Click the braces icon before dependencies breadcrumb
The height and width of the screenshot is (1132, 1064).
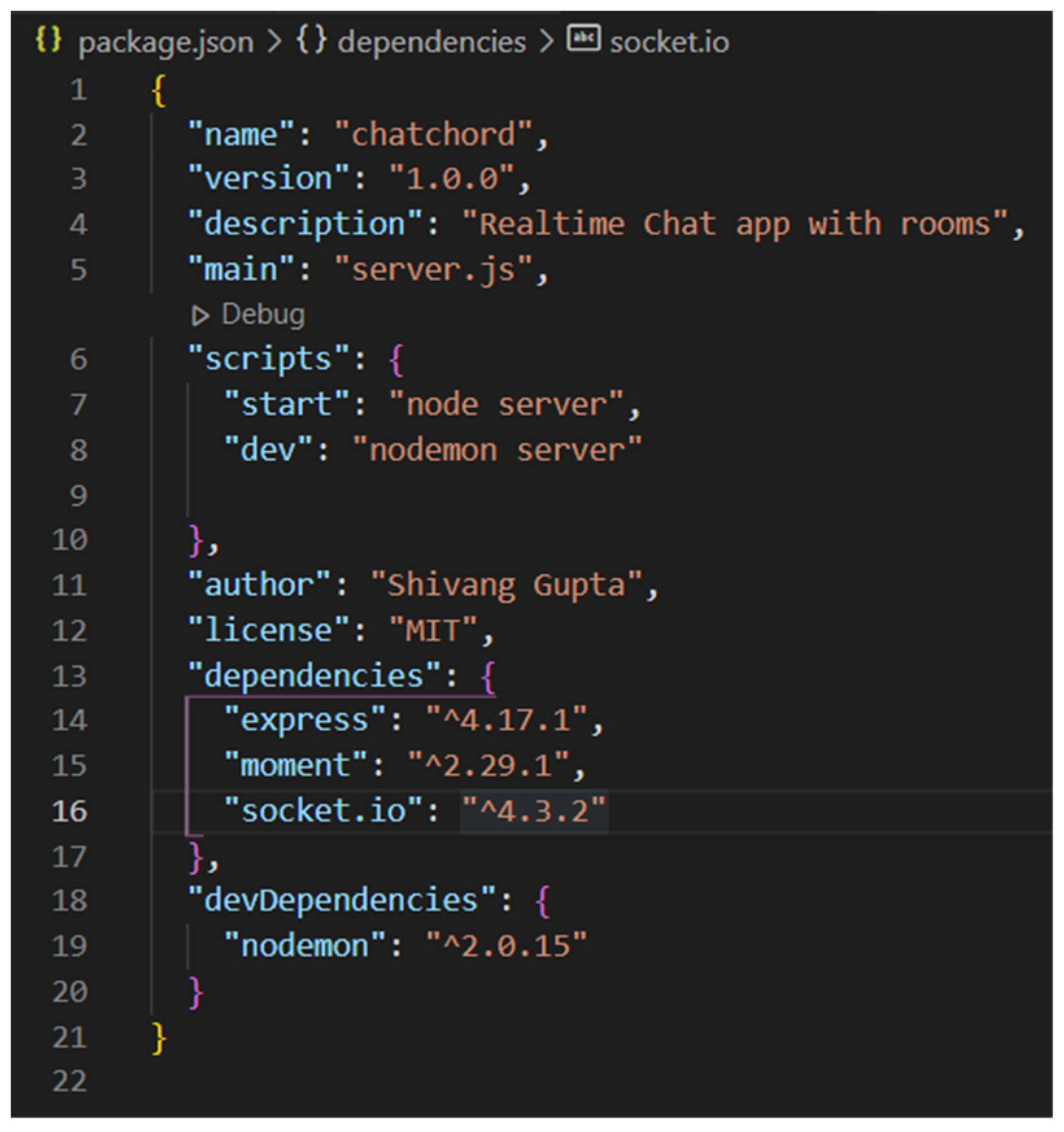coord(311,40)
